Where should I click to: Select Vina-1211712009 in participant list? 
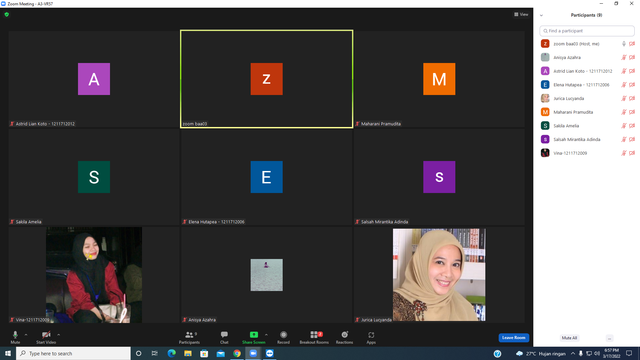point(587,153)
